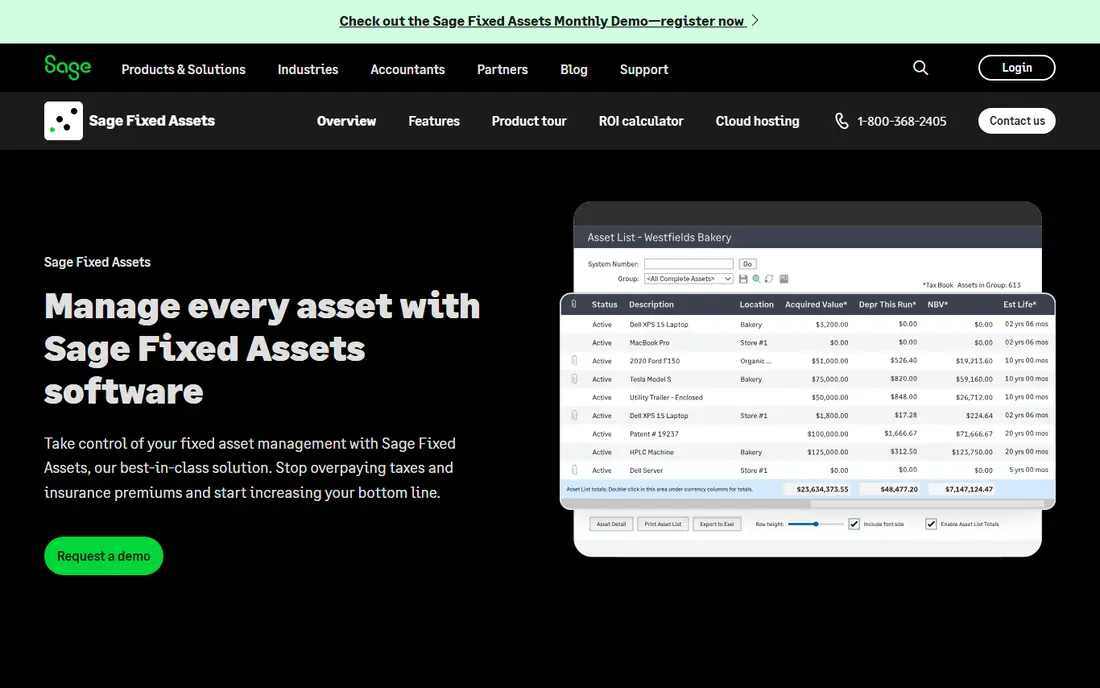This screenshot has height=688, width=1100.
Task: Call the 1-800-368-2405 phone link
Action: click(901, 121)
